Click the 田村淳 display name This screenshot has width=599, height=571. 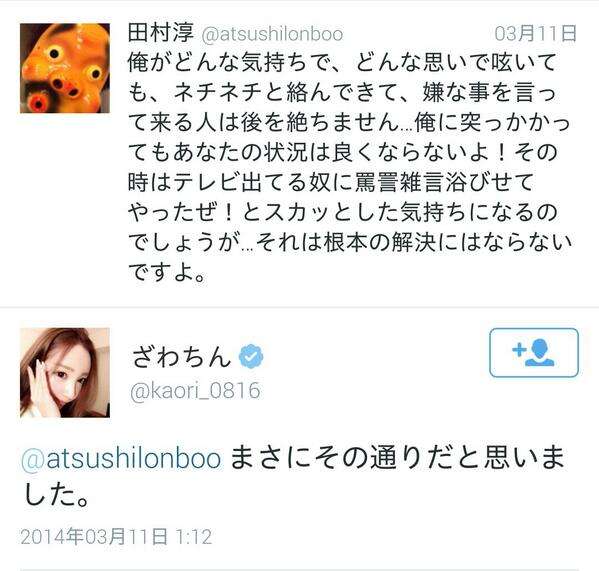pos(161,34)
